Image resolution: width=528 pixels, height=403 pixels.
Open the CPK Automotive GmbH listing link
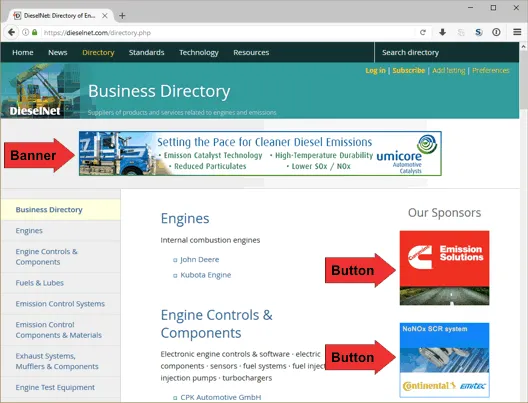pos(221,397)
